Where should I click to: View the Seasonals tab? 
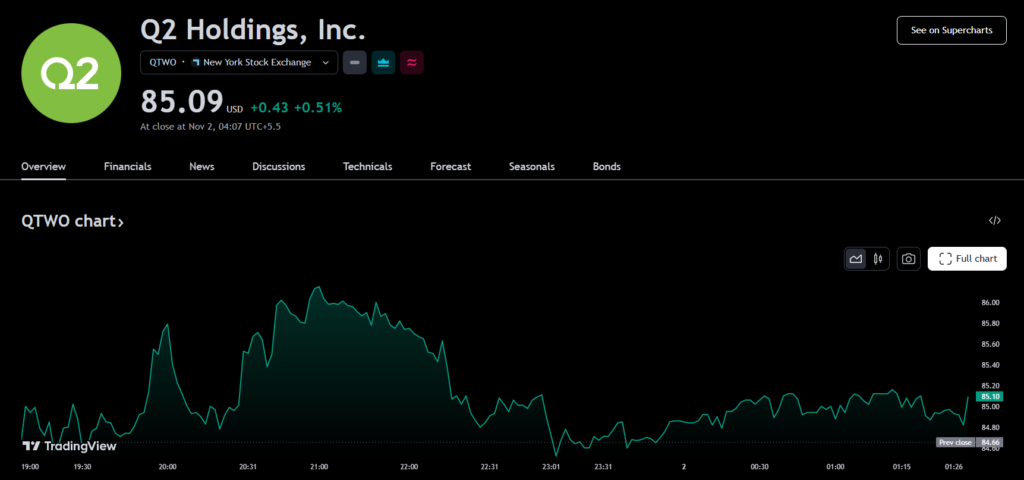(x=532, y=167)
